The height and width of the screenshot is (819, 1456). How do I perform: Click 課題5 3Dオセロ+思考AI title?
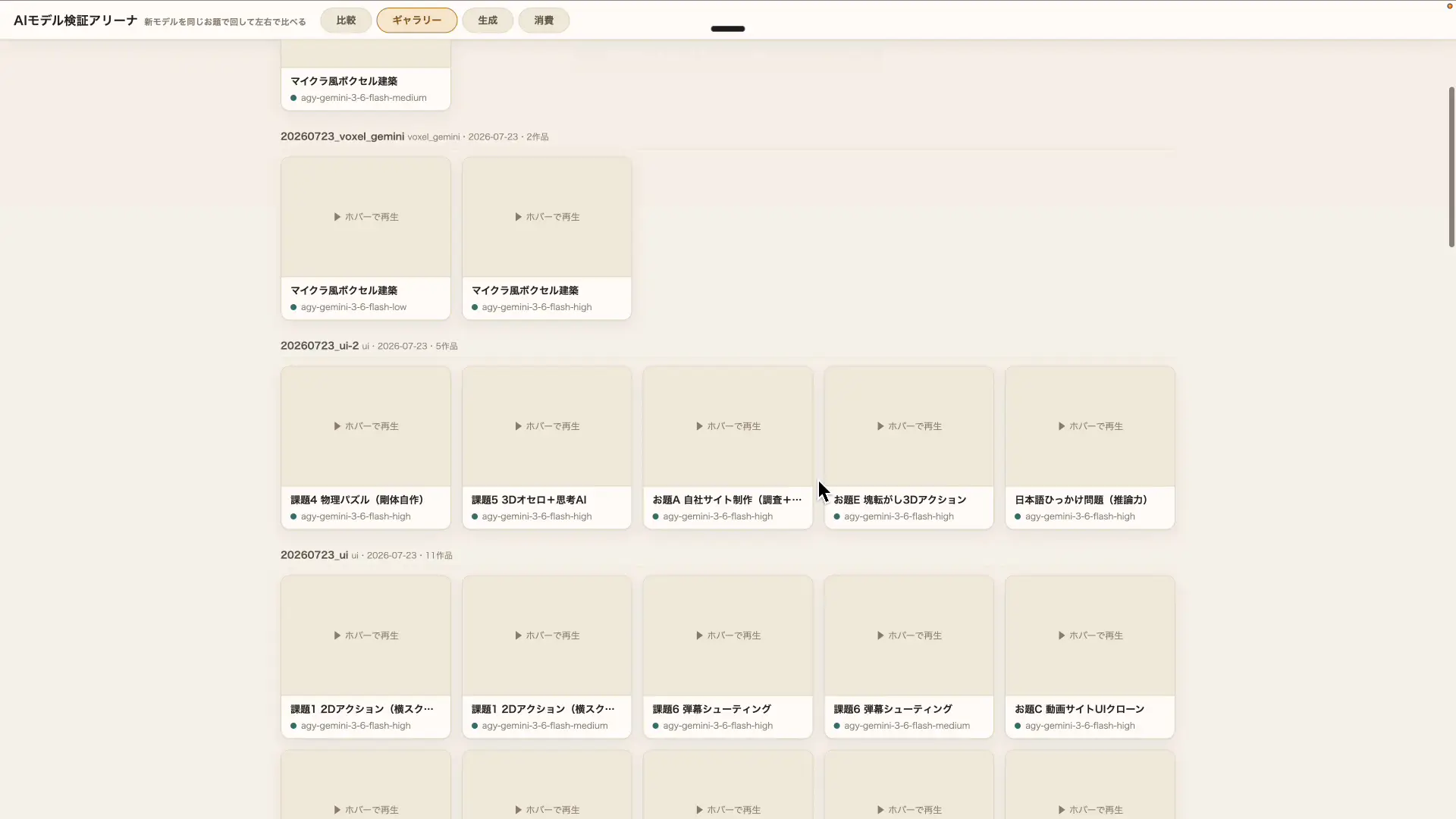pos(529,500)
